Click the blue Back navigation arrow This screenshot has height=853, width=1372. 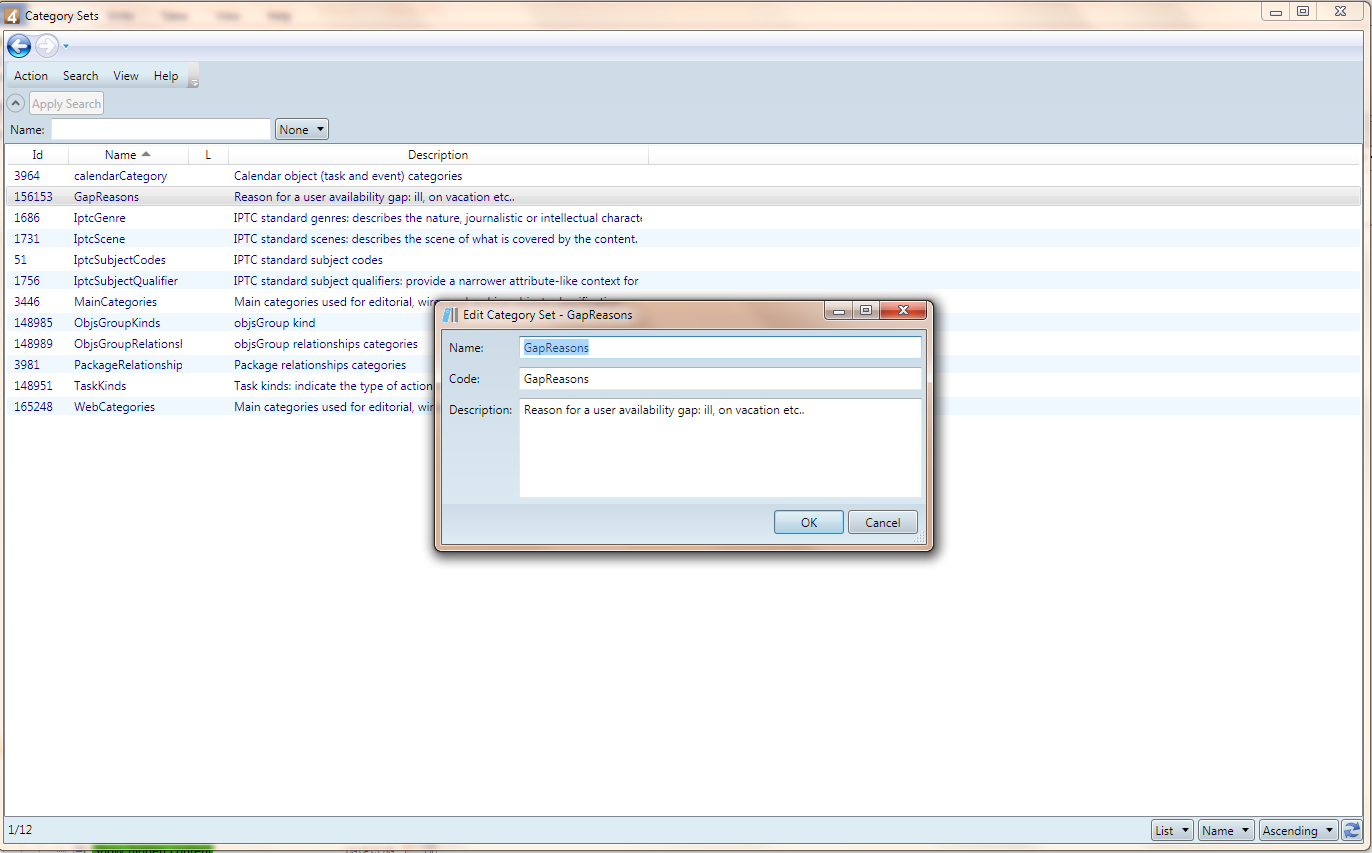[x=18, y=46]
